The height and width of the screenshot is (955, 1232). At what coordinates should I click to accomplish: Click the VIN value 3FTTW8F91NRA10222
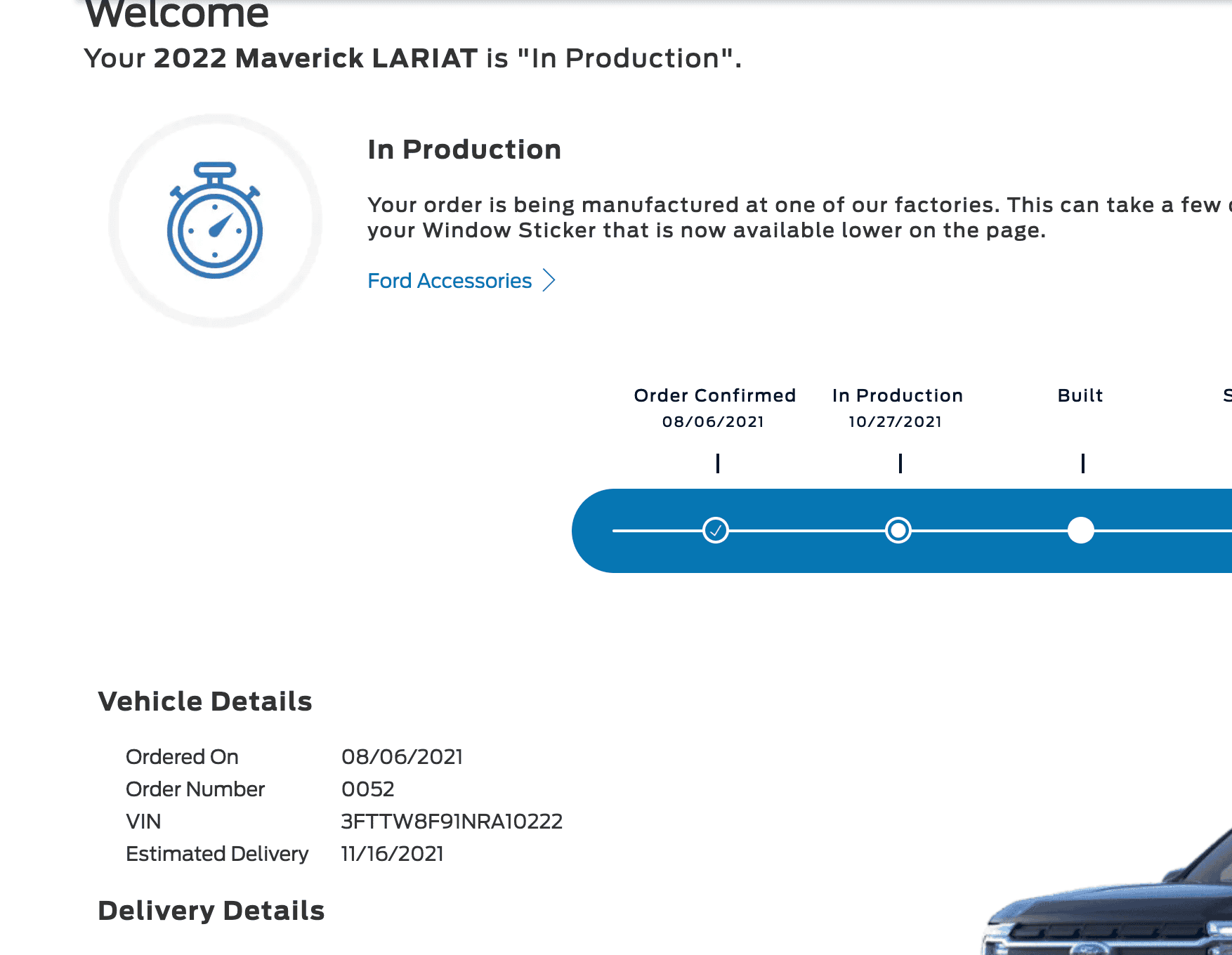[452, 822]
